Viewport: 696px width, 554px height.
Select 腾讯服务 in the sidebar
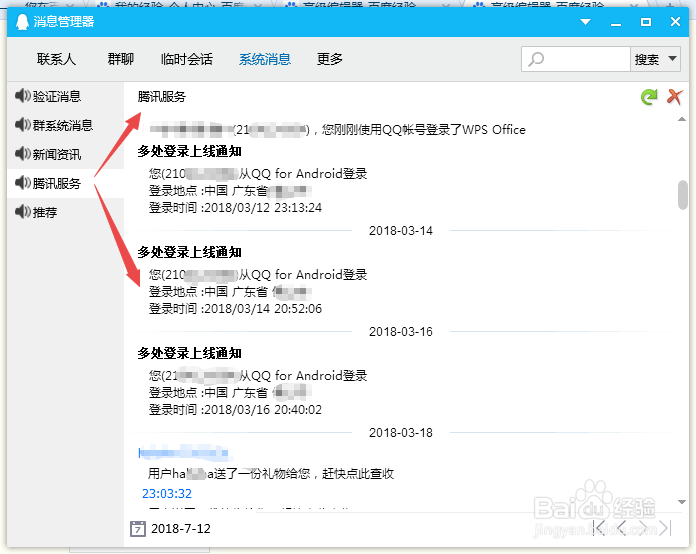click(65, 183)
